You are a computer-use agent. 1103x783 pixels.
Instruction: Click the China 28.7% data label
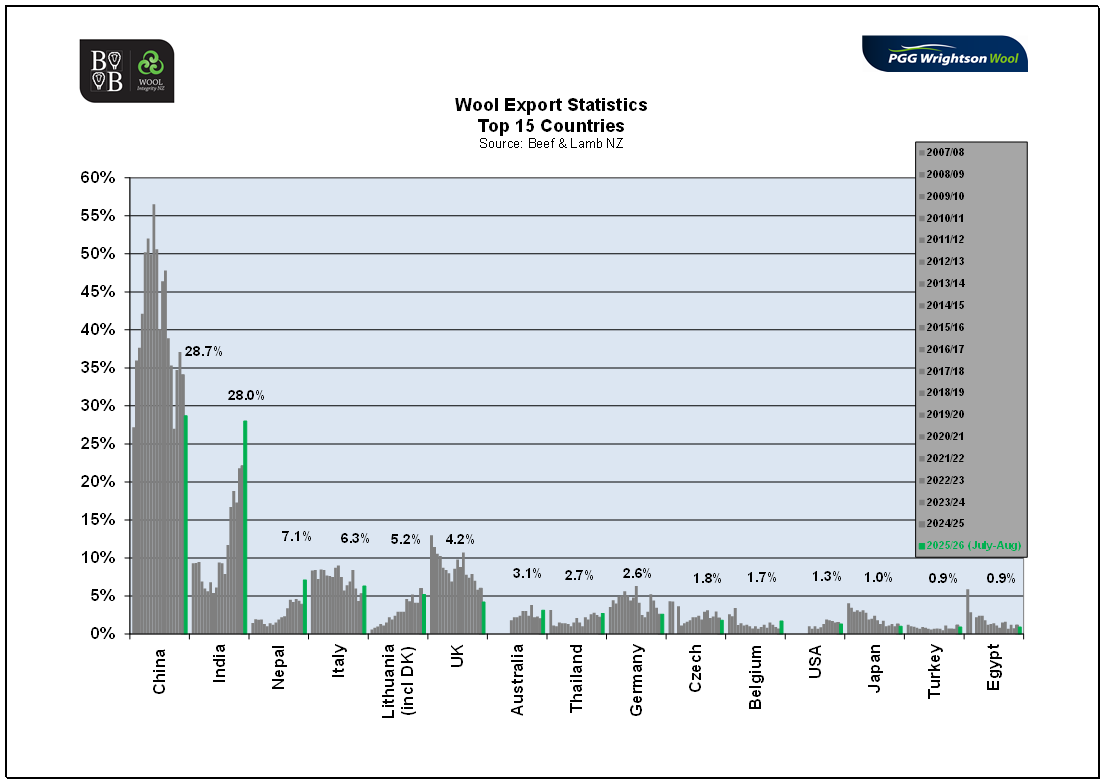pyautogui.click(x=203, y=352)
